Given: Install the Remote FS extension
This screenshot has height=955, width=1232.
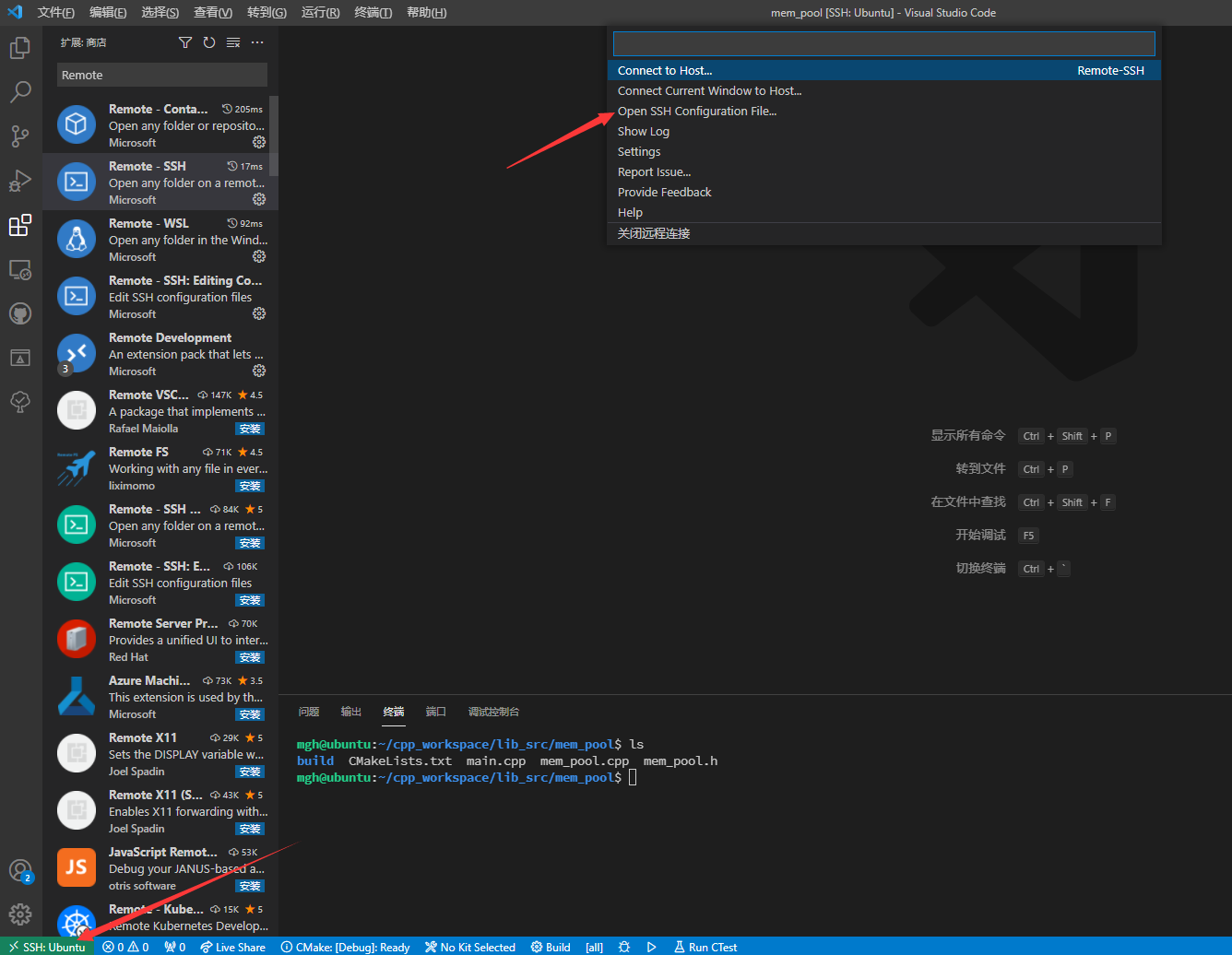Looking at the screenshot, I should coord(250,486).
